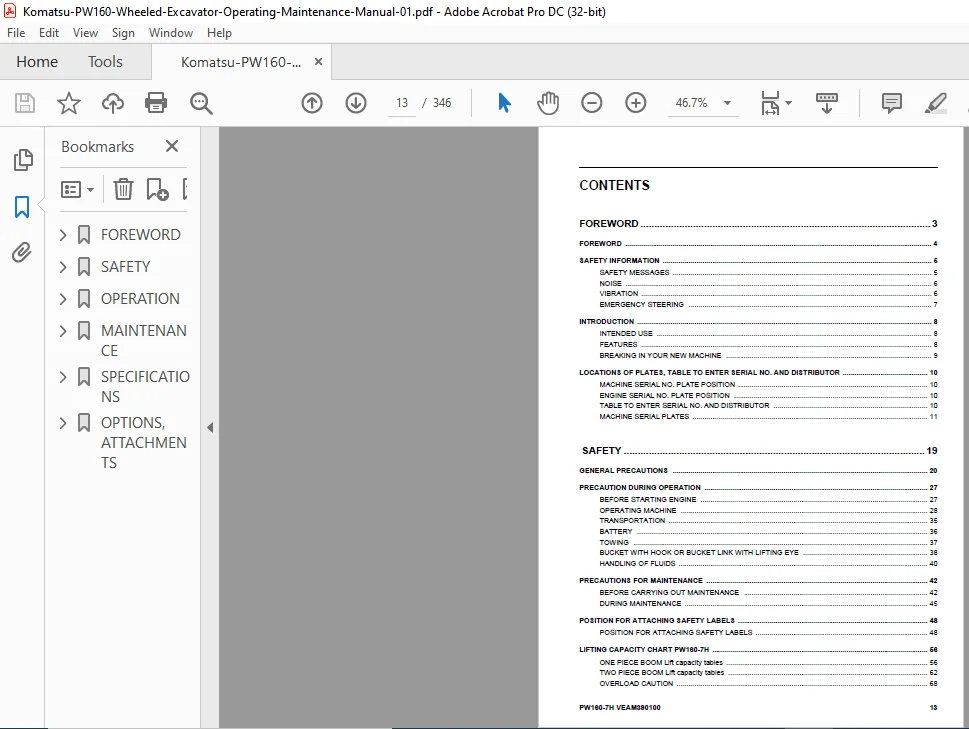Expand the MAINTENANCE bookmark
Screen dimensions: 969x729
click(62, 331)
